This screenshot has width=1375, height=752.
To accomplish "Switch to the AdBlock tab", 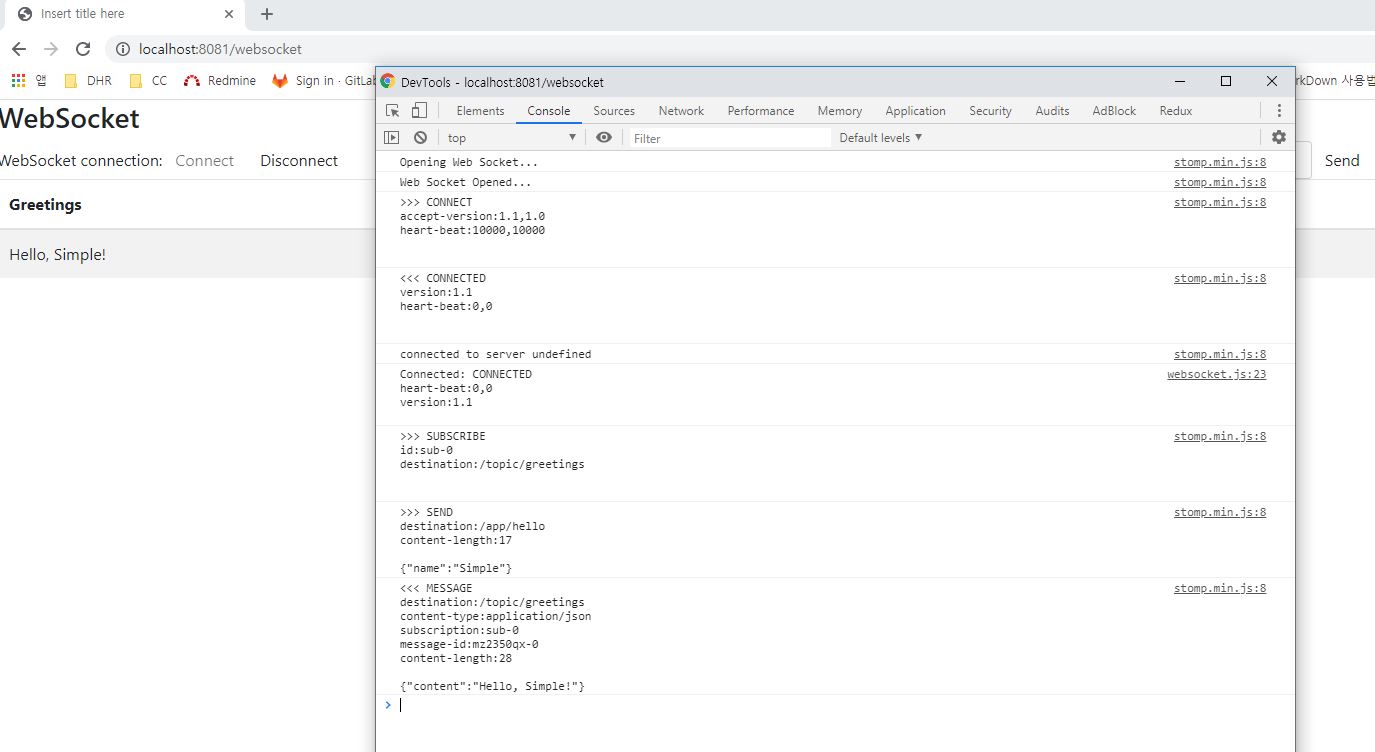I will tap(1114, 111).
